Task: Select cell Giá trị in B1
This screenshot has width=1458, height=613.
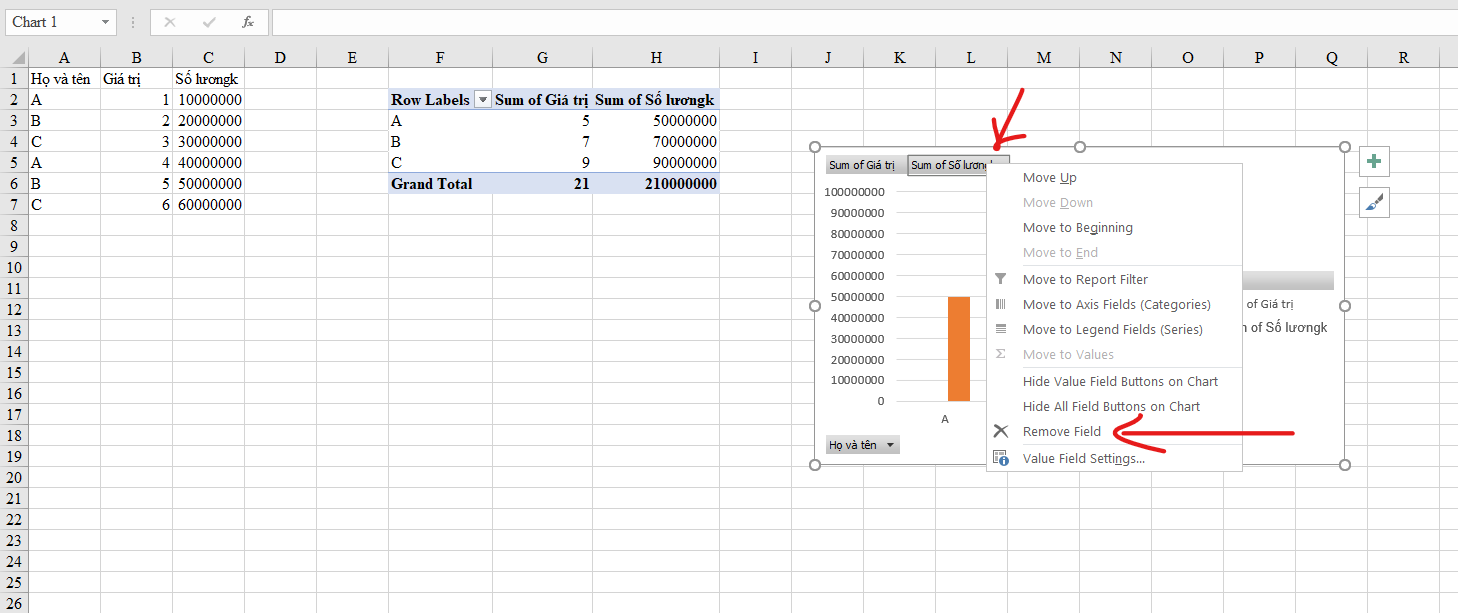Action: point(137,78)
